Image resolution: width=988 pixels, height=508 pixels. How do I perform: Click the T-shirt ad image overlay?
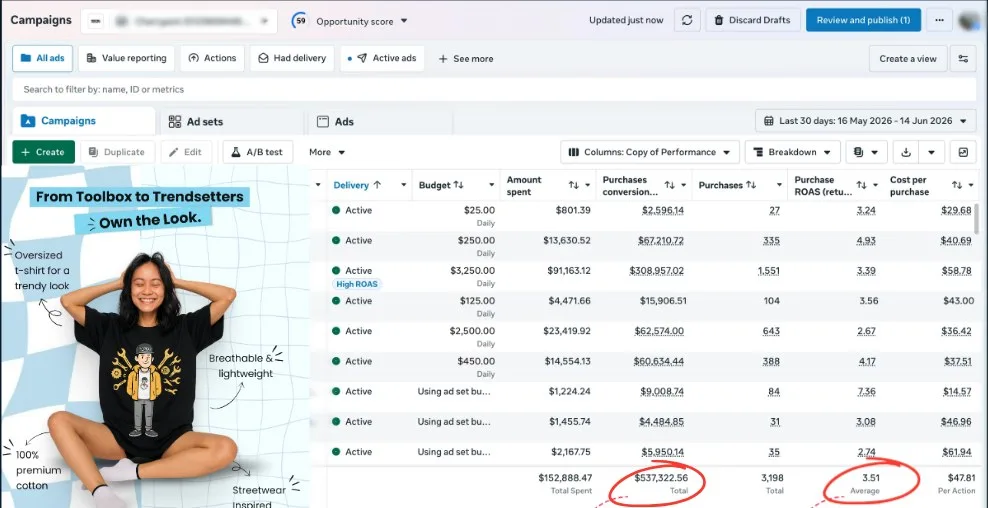pyautogui.click(x=155, y=337)
